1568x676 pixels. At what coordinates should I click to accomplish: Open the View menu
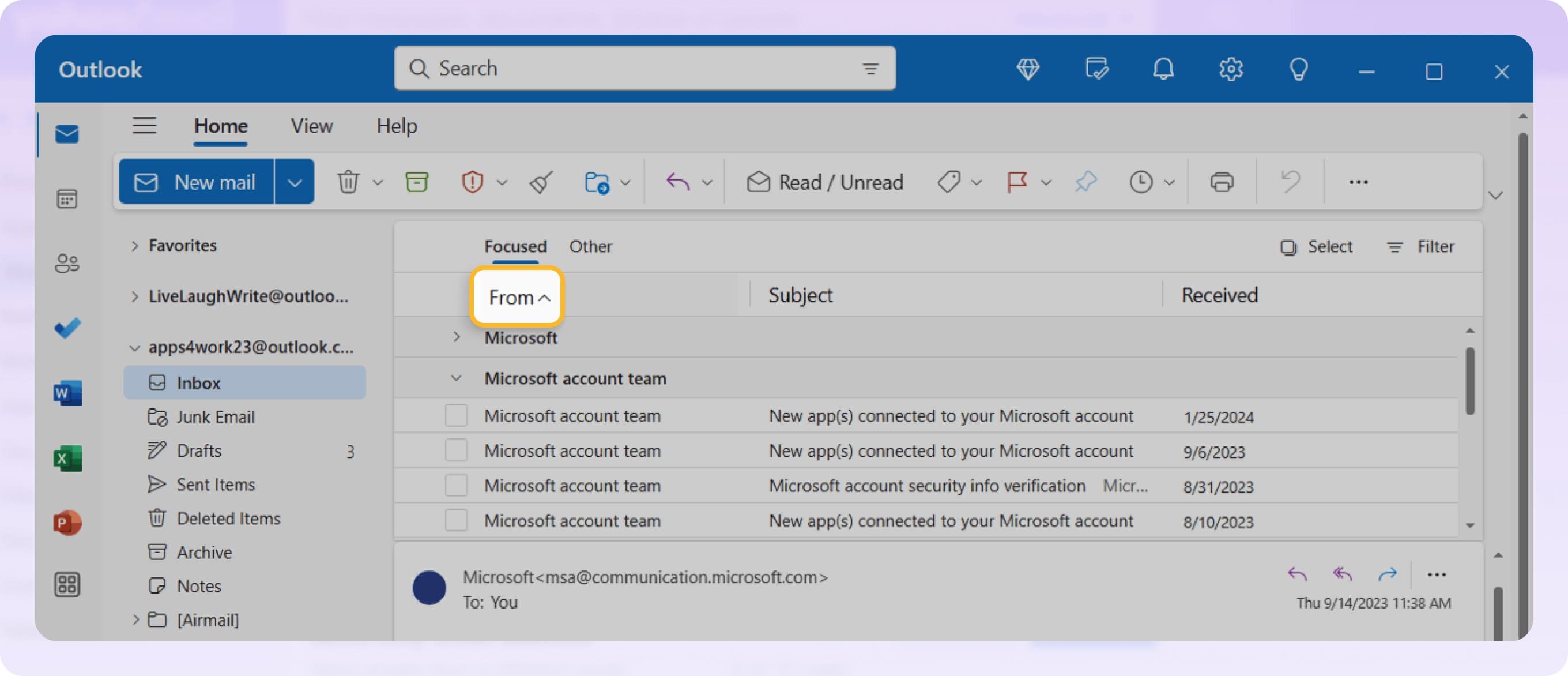pos(312,126)
